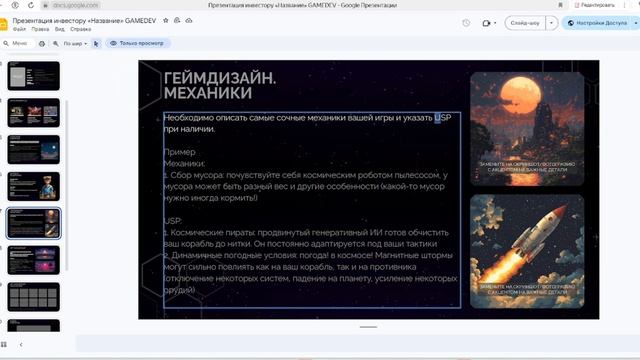Click the Космические пираты list item
Image resolution: width=640 pixels, height=360 pixels.
click(x=306, y=238)
